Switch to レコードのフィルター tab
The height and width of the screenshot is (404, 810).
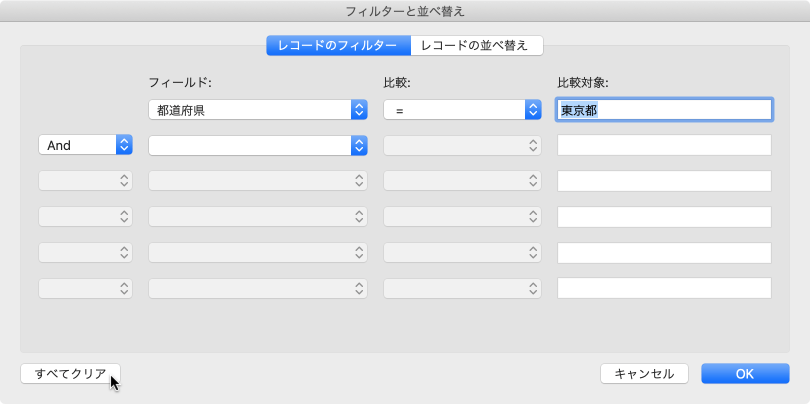[338, 45]
